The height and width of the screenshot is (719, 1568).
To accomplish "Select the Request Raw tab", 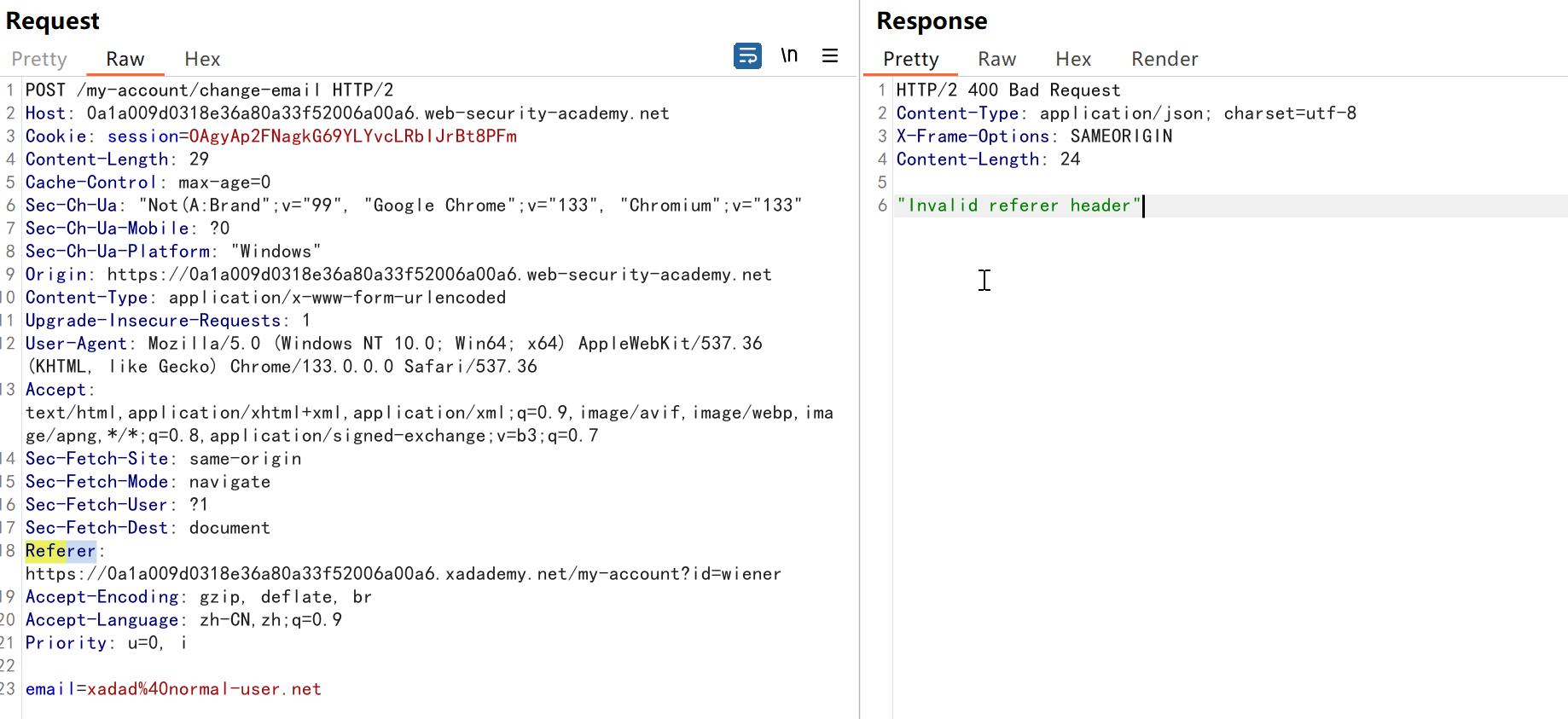I will [125, 59].
